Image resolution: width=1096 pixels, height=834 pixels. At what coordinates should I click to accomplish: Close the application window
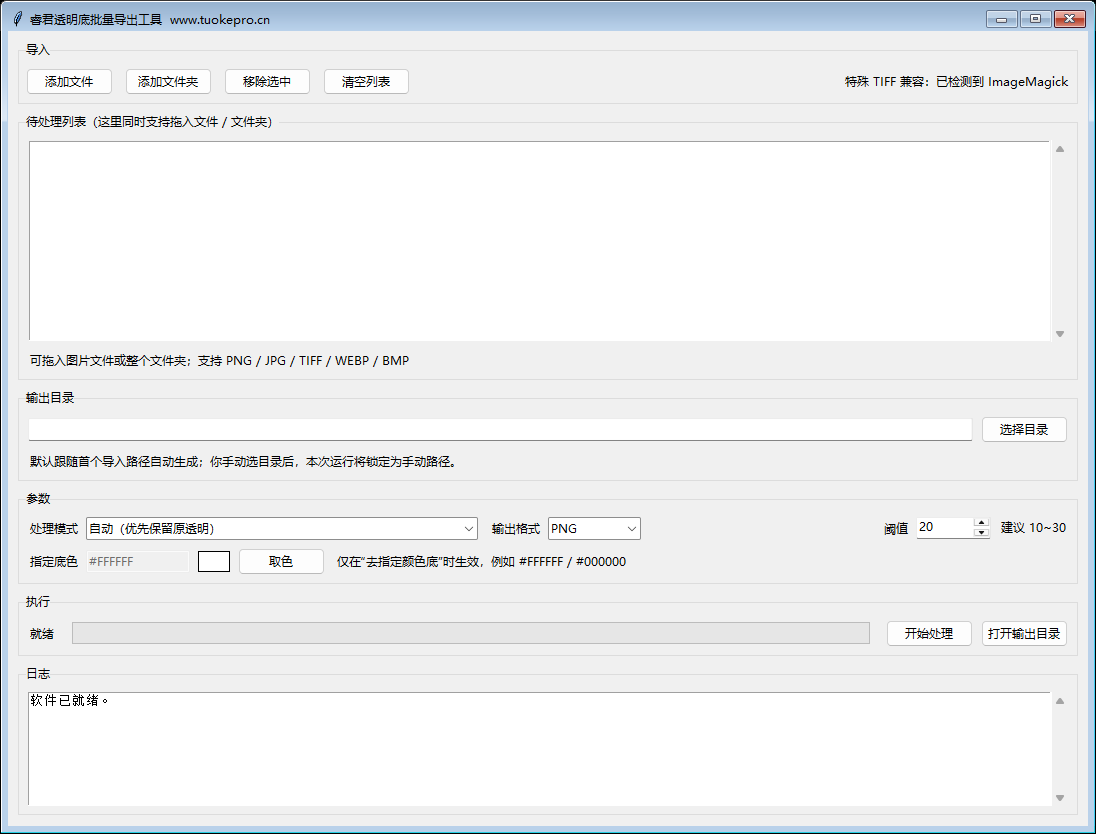pos(1069,19)
